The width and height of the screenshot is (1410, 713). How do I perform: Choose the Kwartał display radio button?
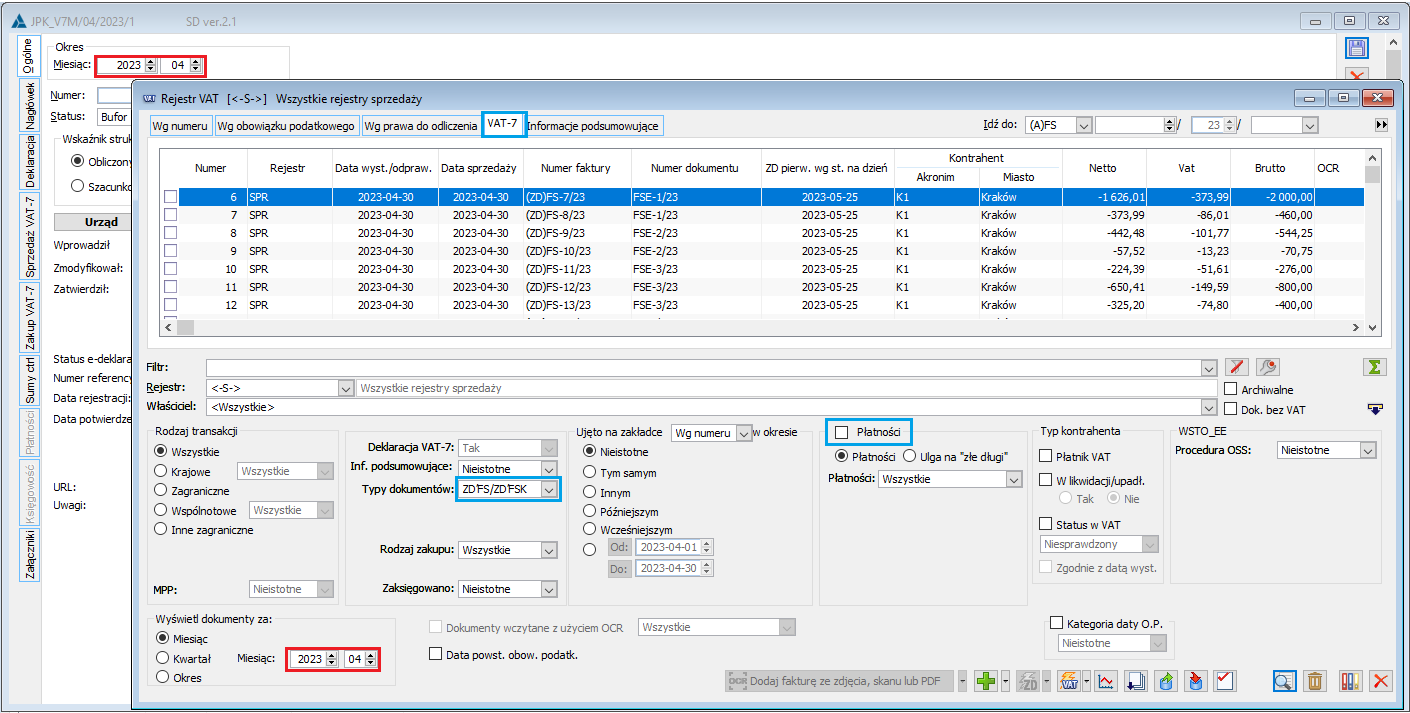pos(163,658)
